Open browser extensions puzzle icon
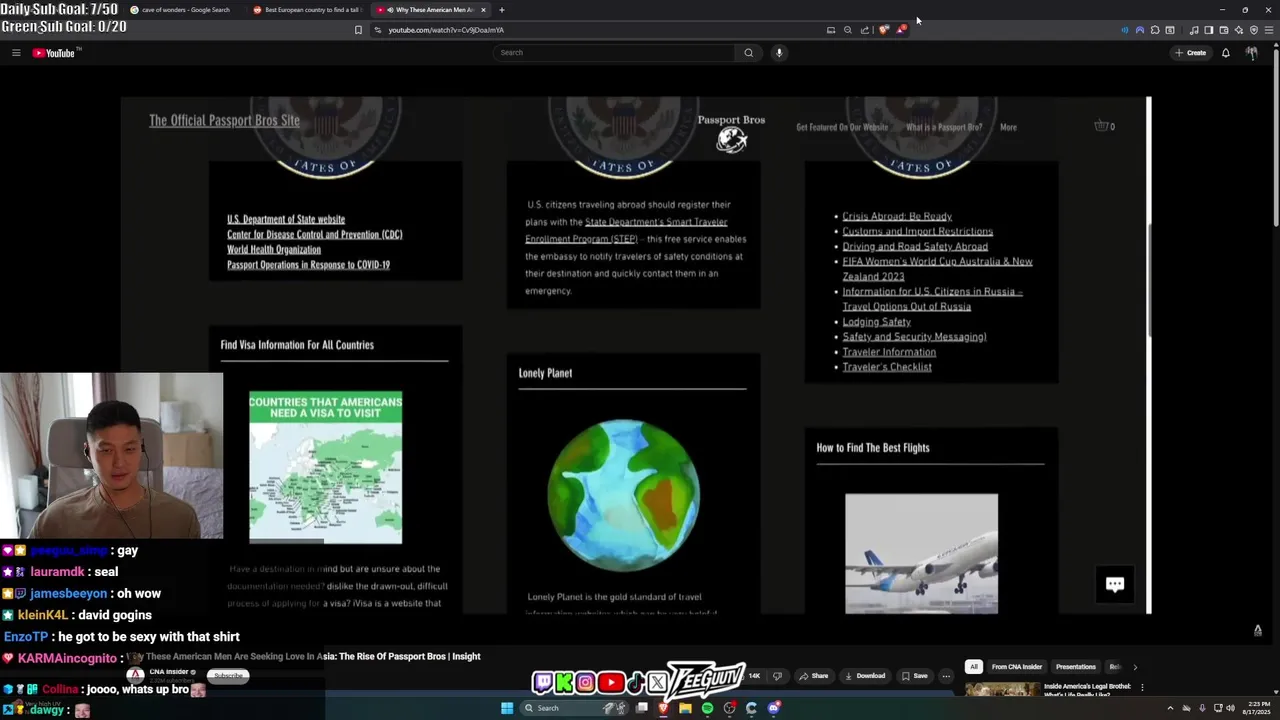The width and height of the screenshot is (1280, 720). coord(1155,30)
